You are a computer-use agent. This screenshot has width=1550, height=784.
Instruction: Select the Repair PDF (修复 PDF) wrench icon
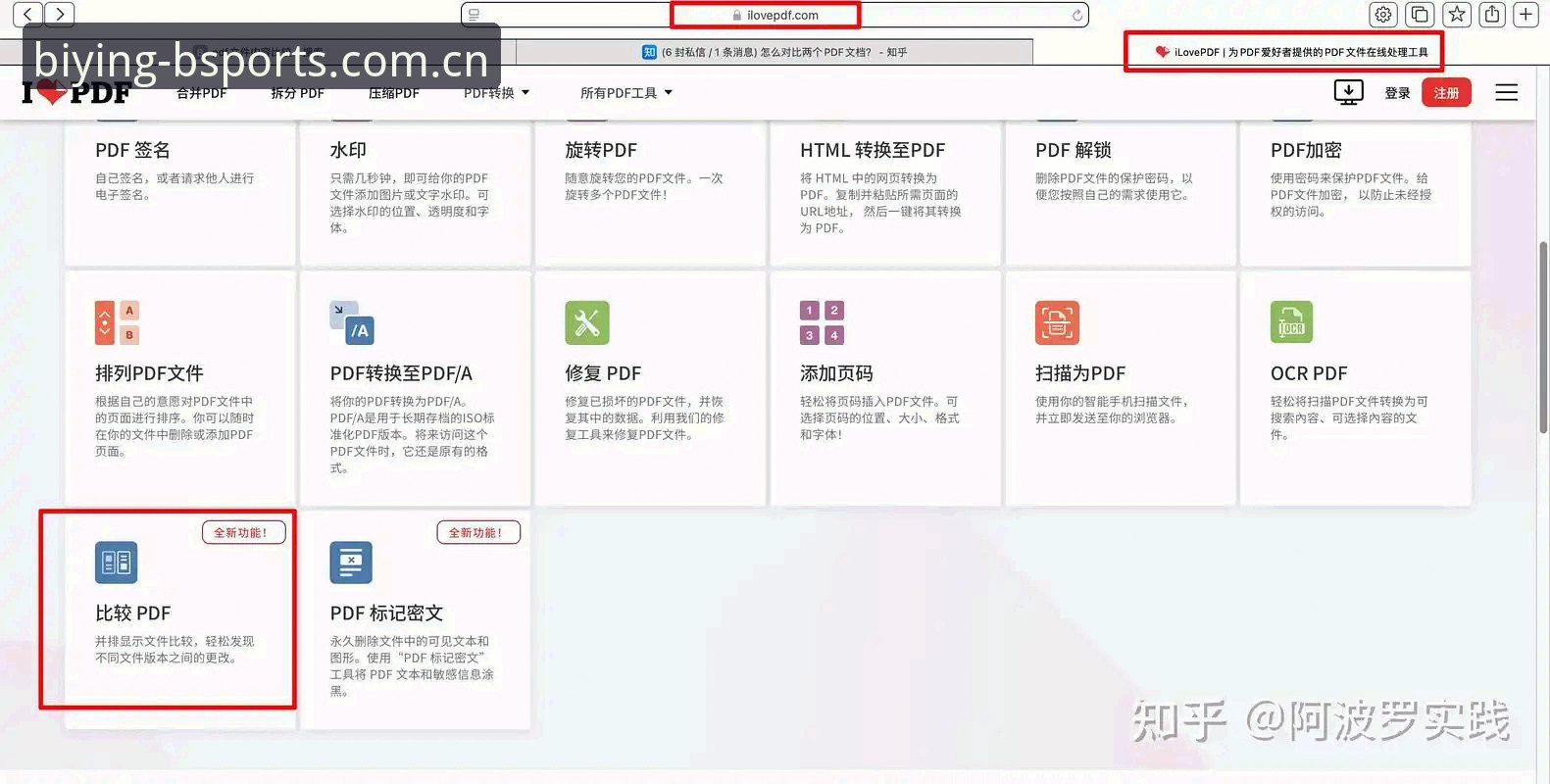[x=587, y=322]
